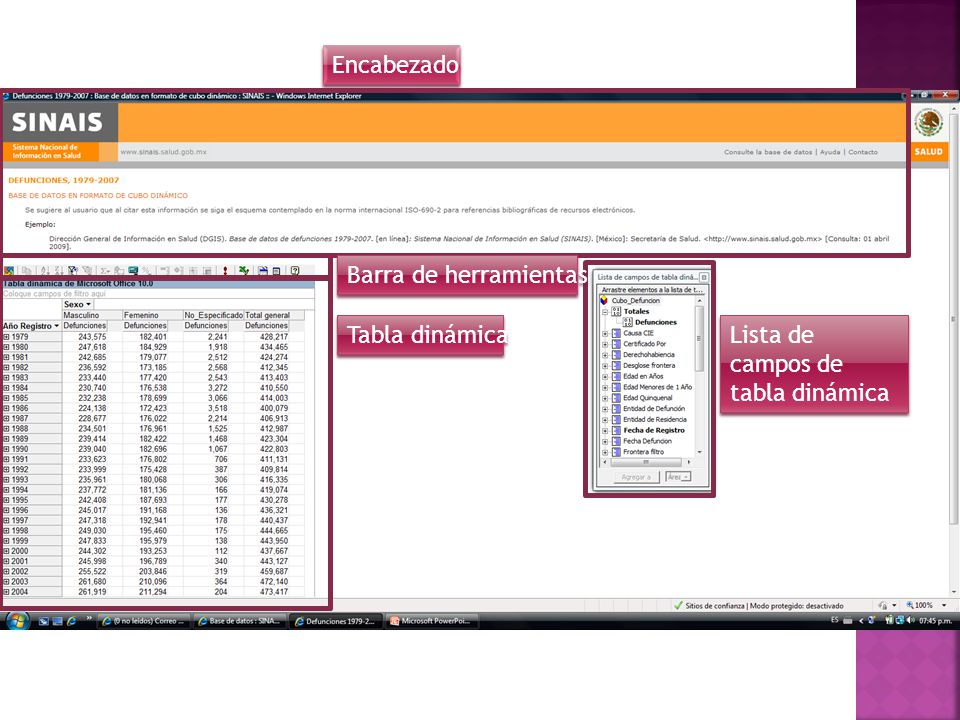The height and width of the screenshot is (720, 960).
Task: Click 'Coloque campos de filtro aquí' drop area
Action: [x=158, y=294]
